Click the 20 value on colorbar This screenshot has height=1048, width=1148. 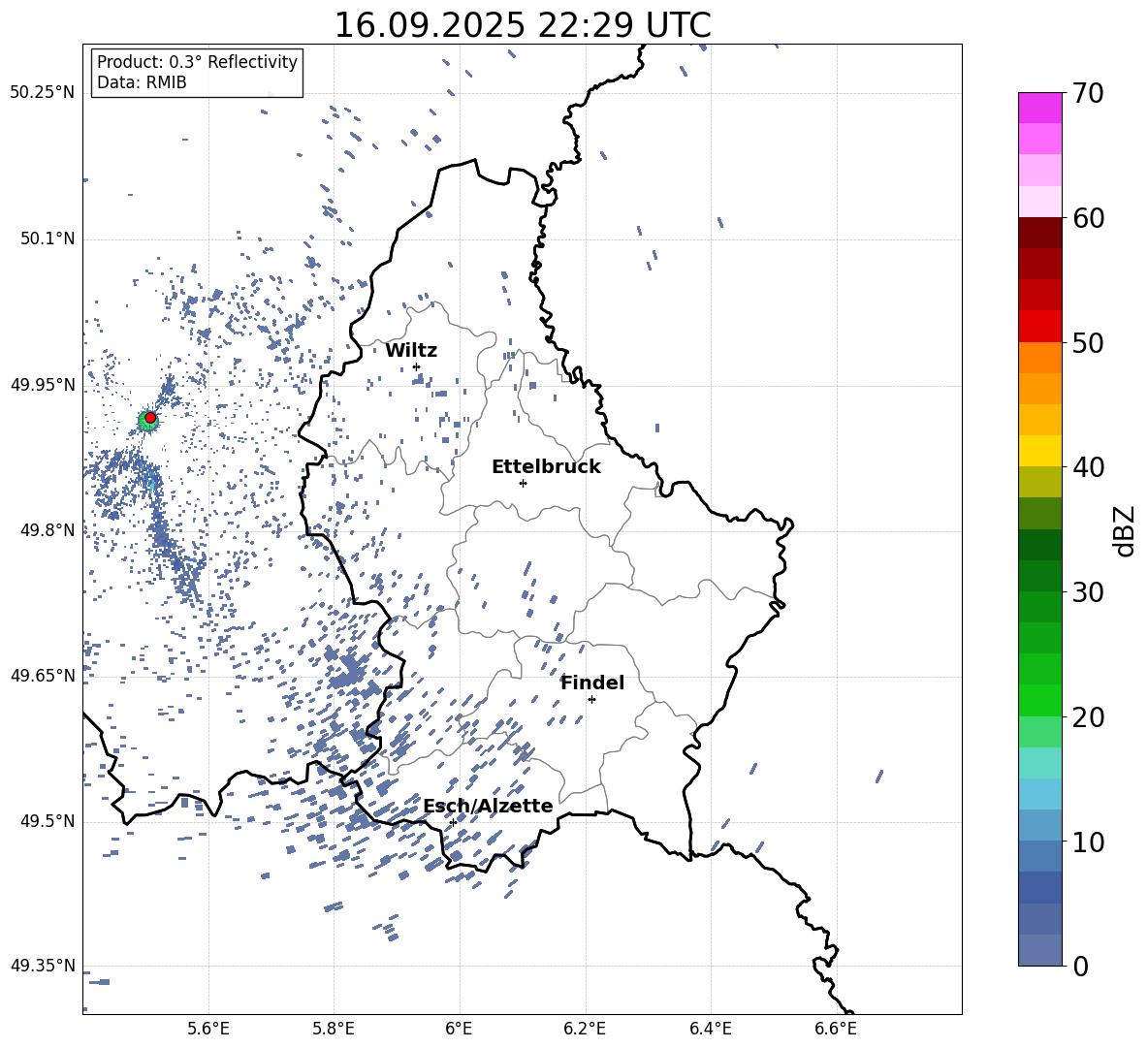pos(1089,717)
